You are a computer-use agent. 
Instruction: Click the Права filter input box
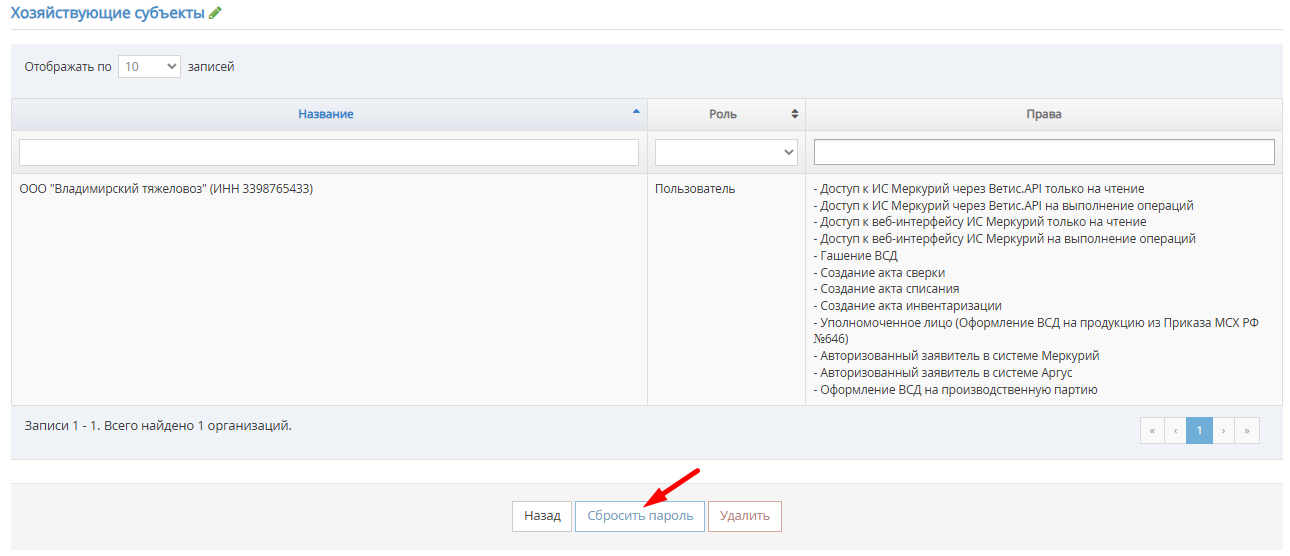(1044, 152)
